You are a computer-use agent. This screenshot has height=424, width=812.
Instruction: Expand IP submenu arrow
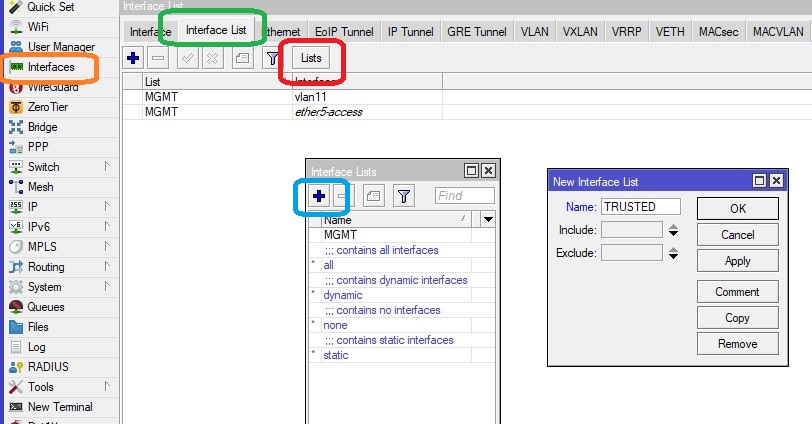[107, 206]
